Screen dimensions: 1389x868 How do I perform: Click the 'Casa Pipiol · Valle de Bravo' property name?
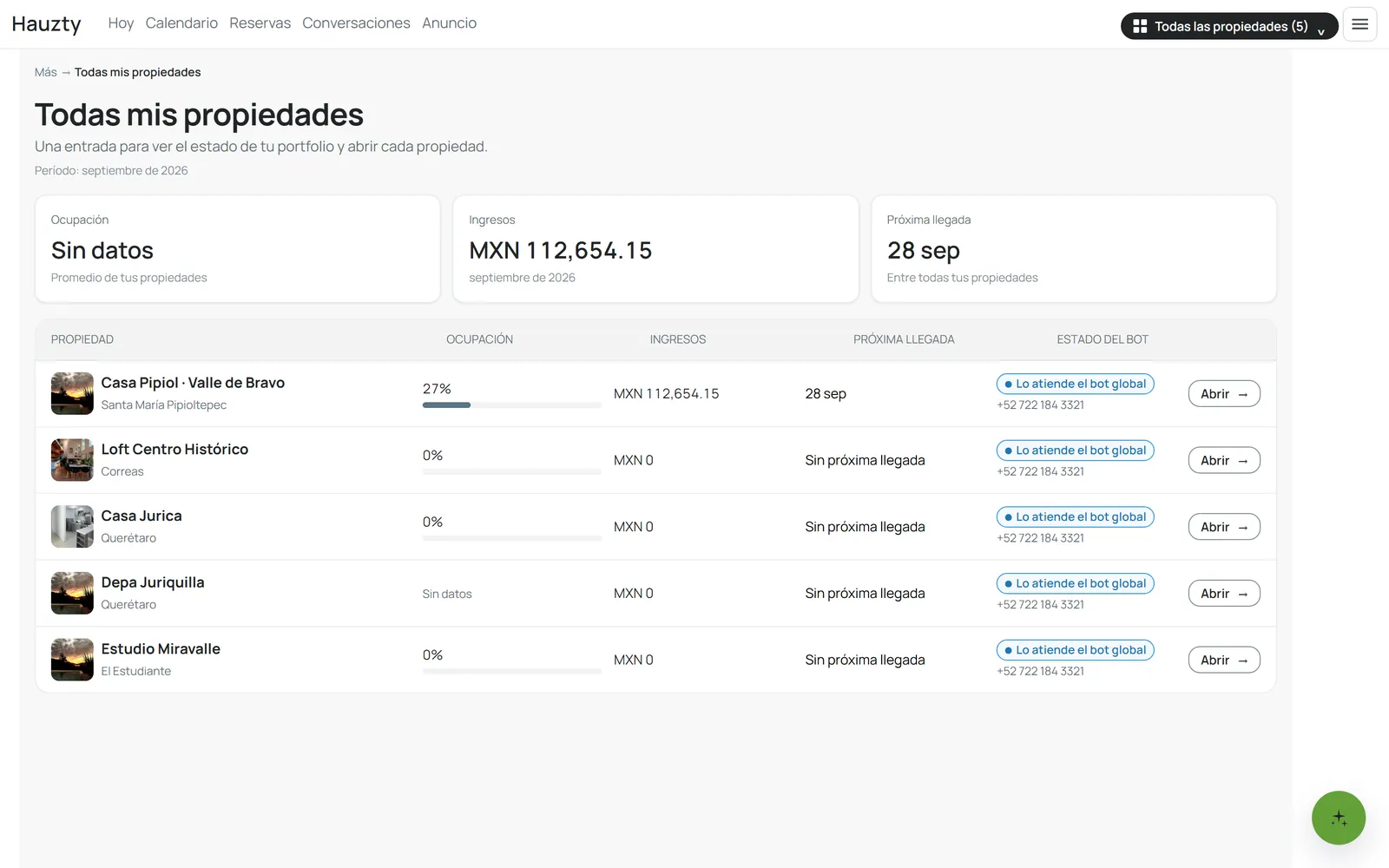(x=193, y=383)
